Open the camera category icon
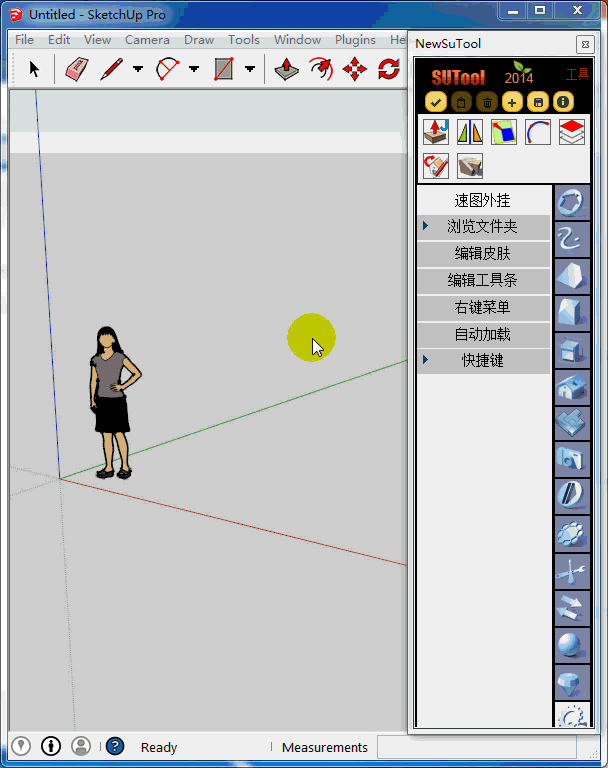608x768 pixels. coord(572,460)
